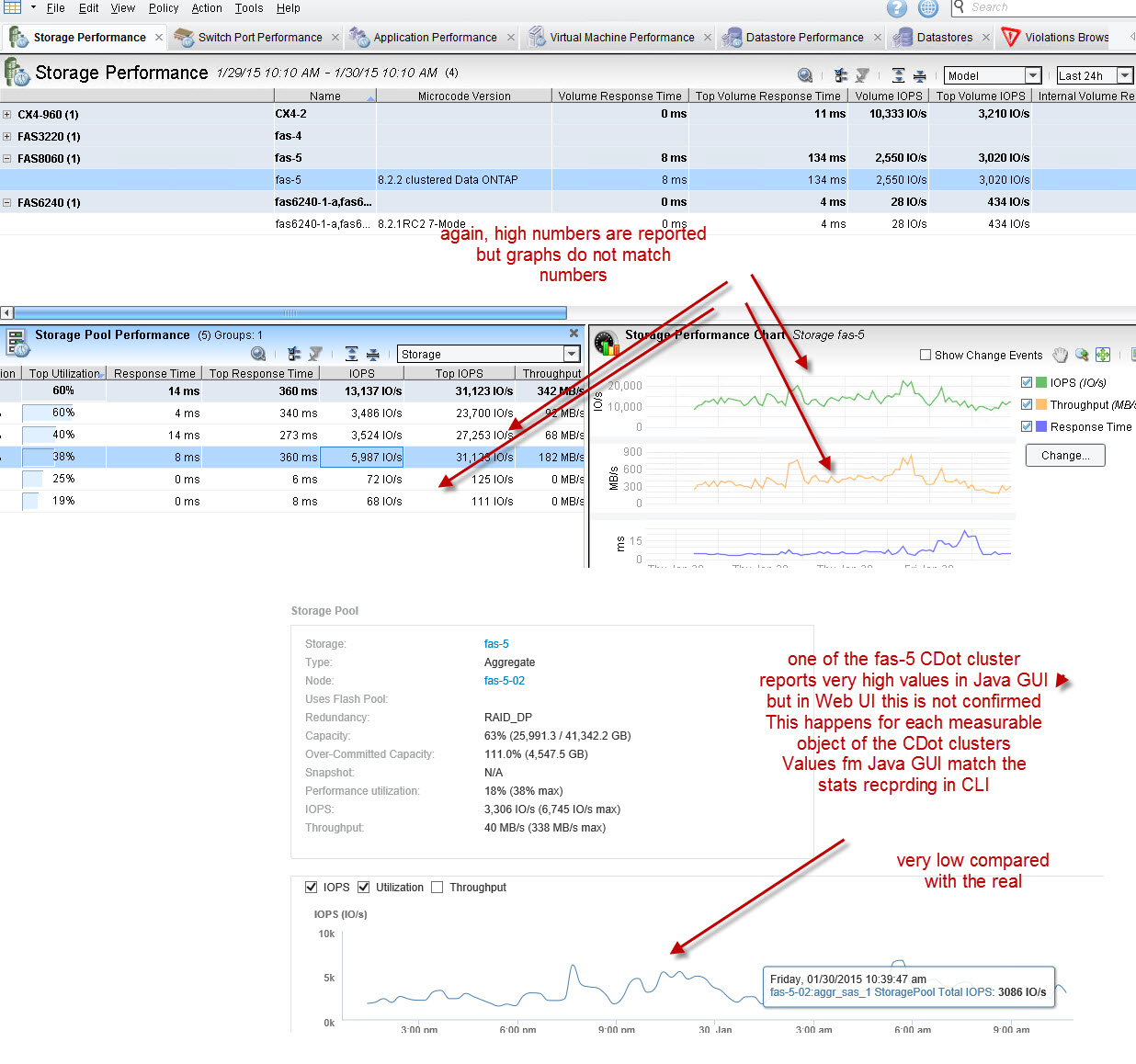Select the zoom magnifier tool in chart toolbar
This screenshot has width=1136, height=1064.
pyautogui.click(x=1082, y=356)
